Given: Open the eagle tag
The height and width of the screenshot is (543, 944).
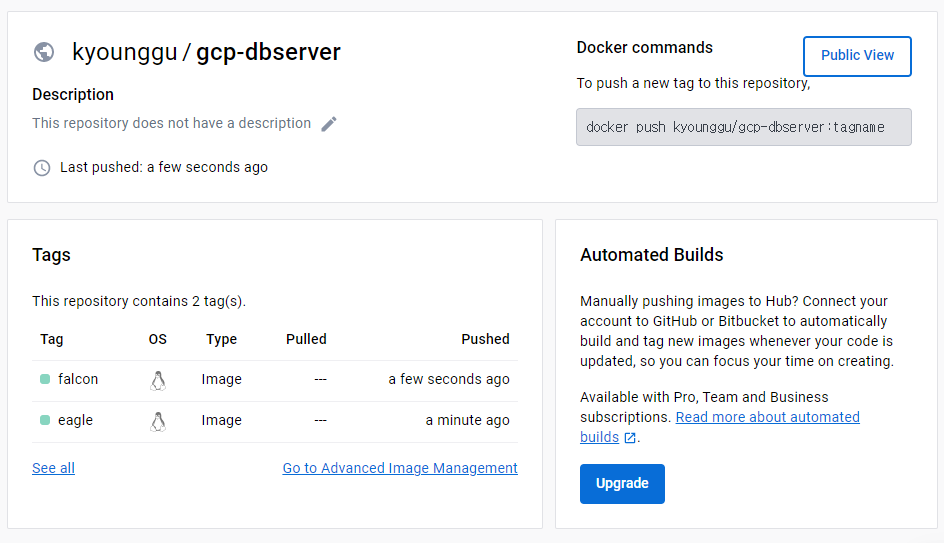Looking at the screenshot, I should (75, 420).
